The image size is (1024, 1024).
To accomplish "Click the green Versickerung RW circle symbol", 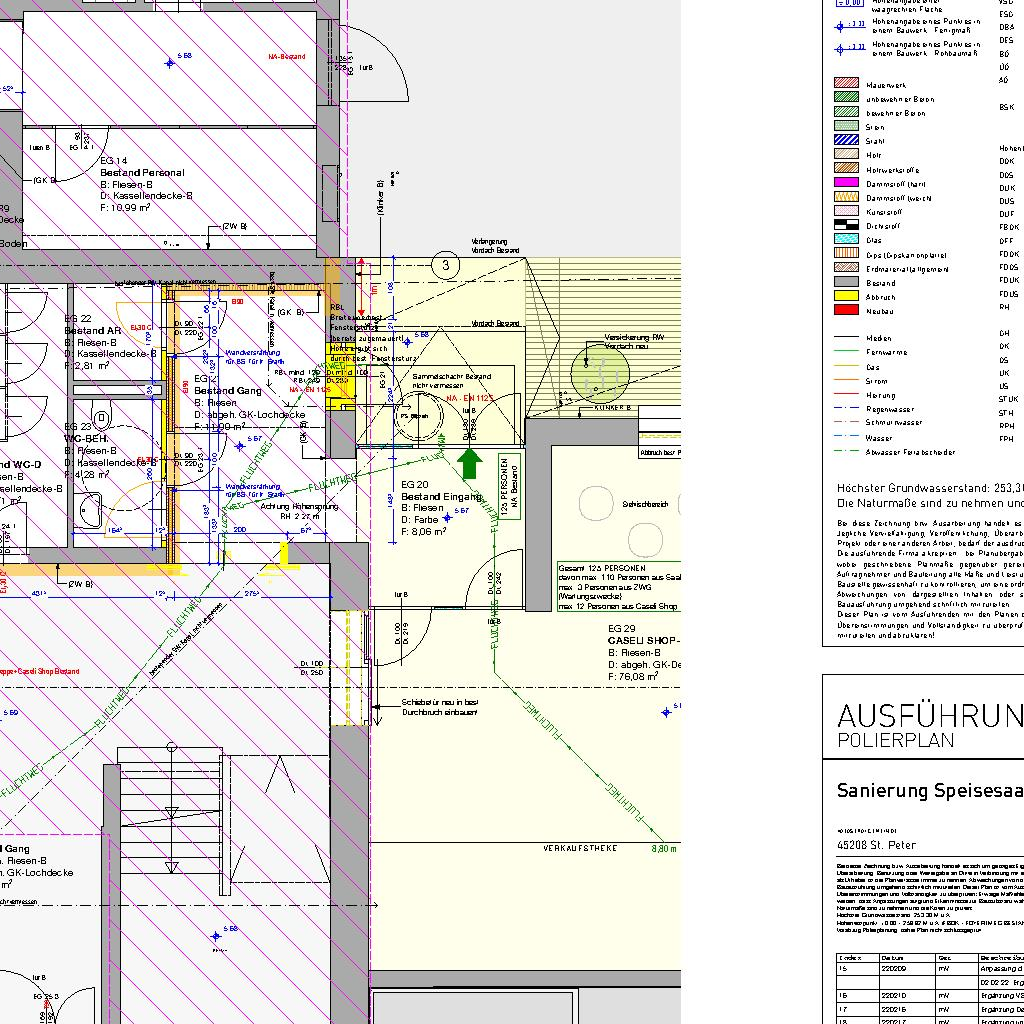I will (600, 373).
